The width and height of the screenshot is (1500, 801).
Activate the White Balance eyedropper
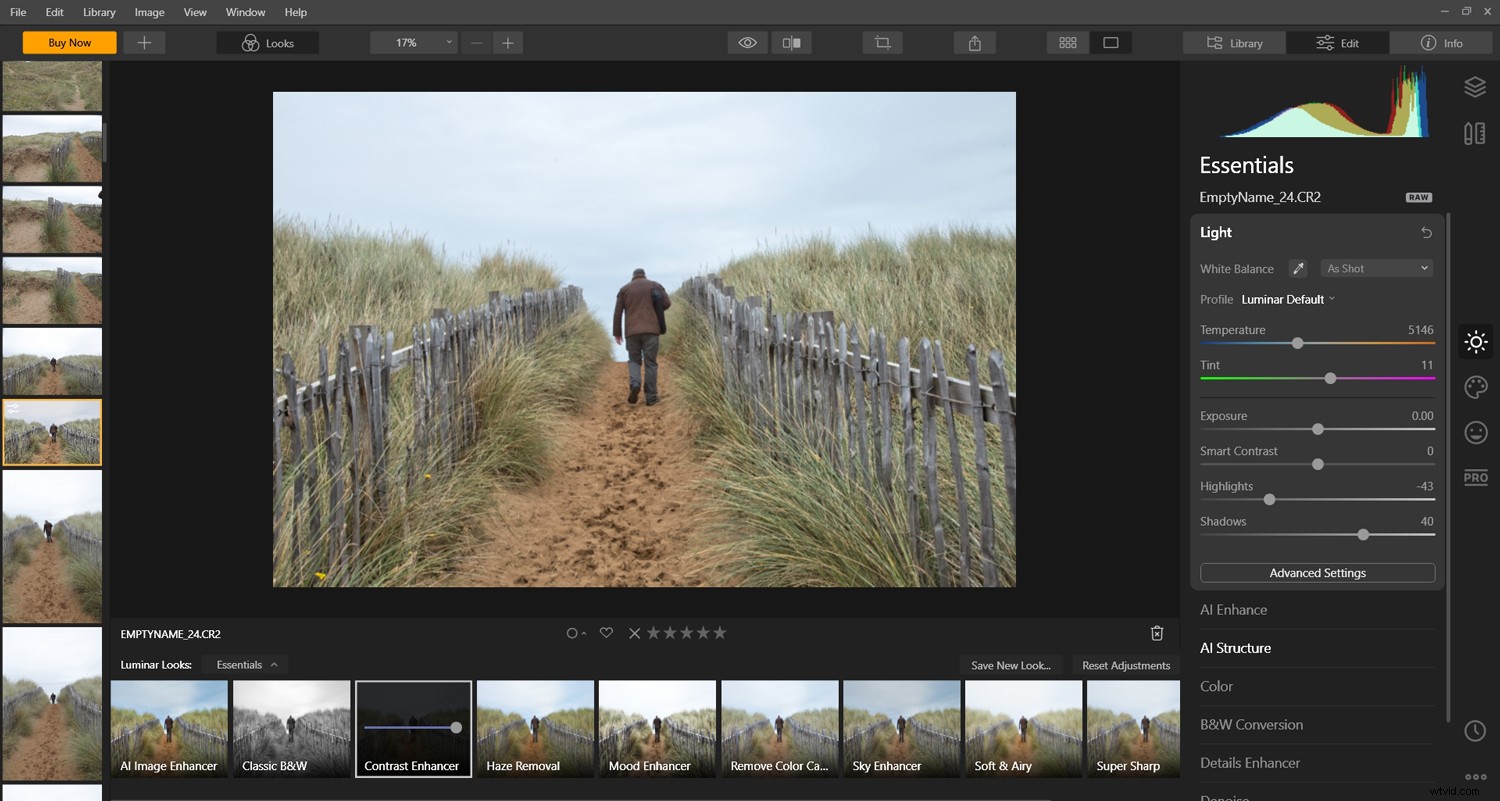1297,268
